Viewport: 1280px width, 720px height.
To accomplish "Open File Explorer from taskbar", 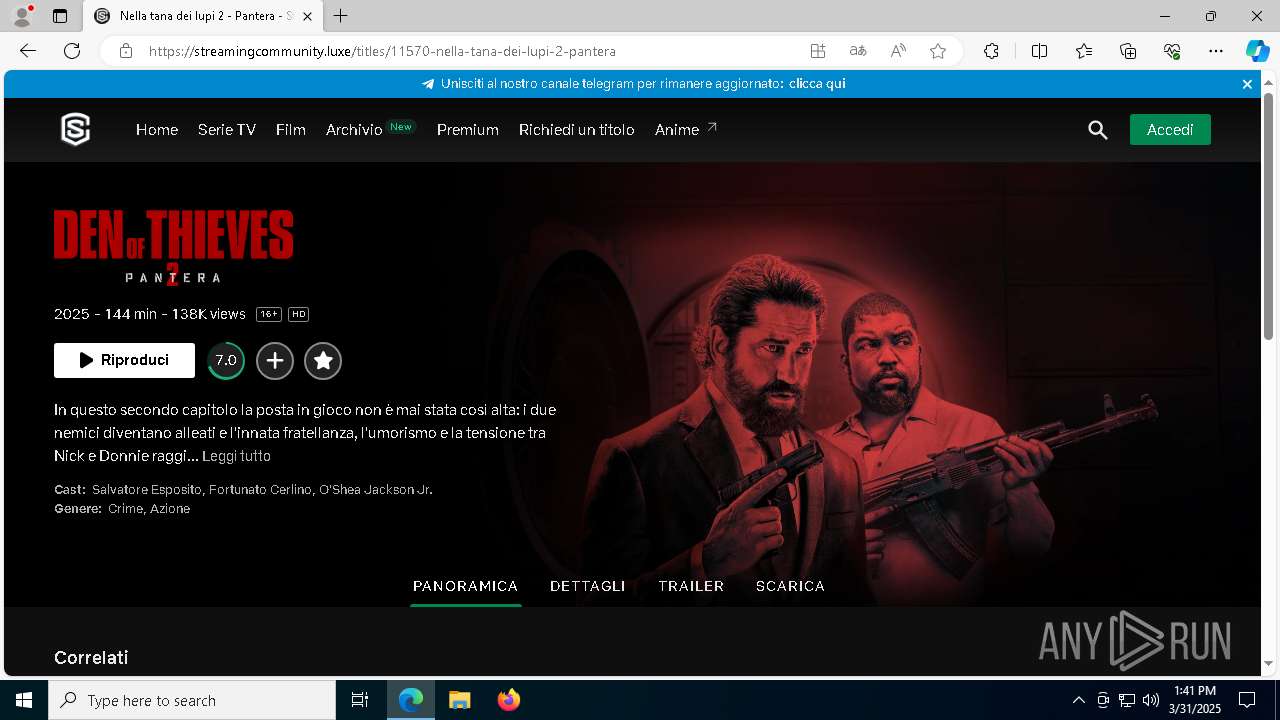I will click(x=459, y=700).
